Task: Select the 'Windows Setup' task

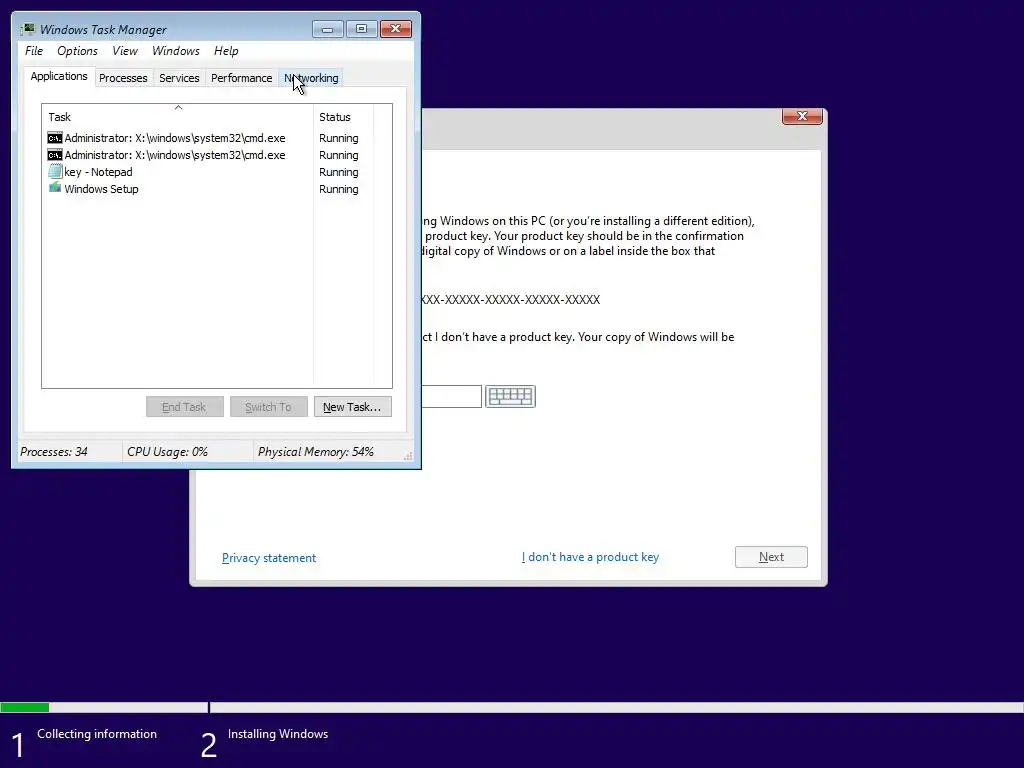Action: pos(101,189)
